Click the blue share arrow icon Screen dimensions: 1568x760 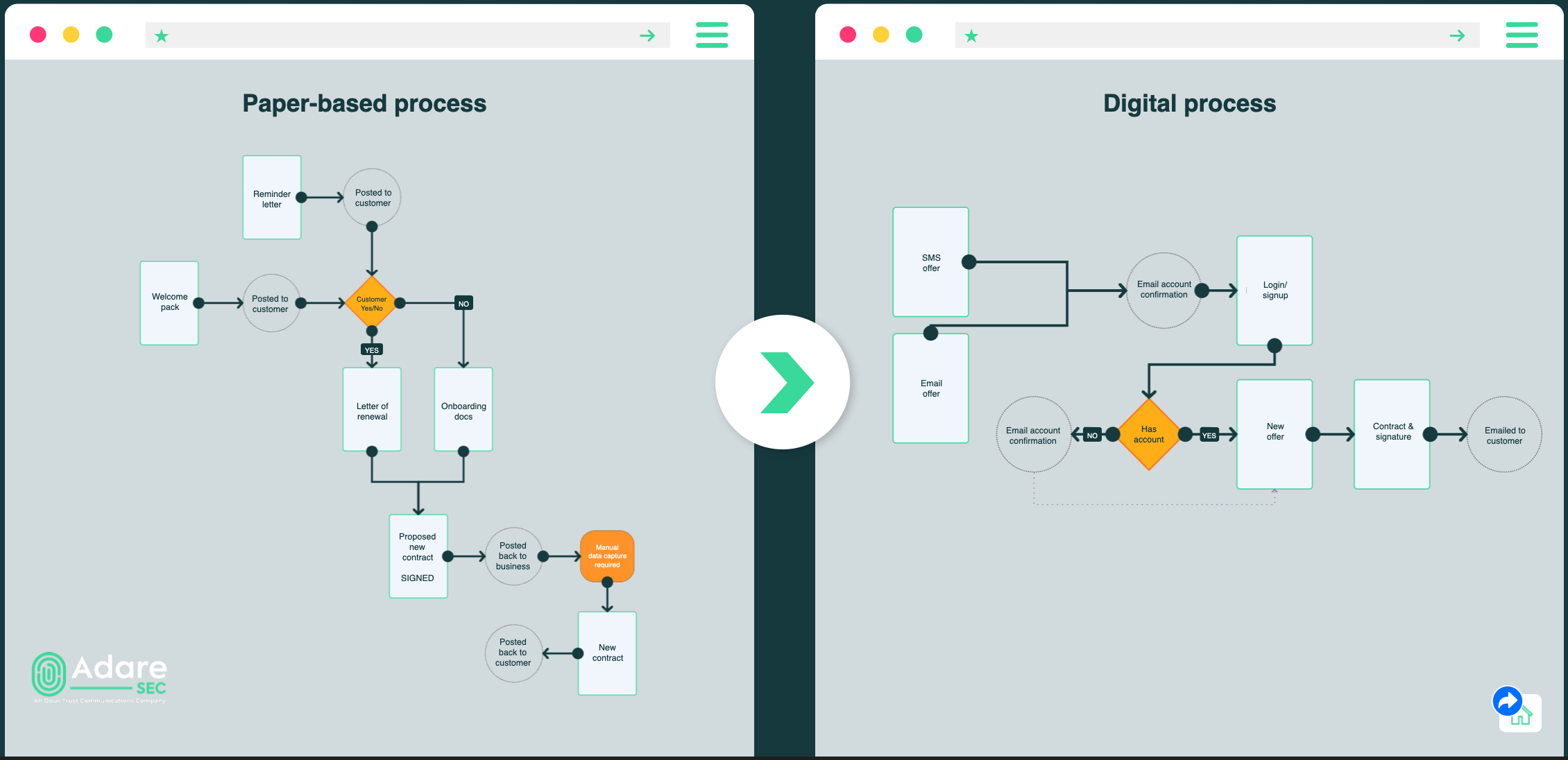tap(1507, 702)
